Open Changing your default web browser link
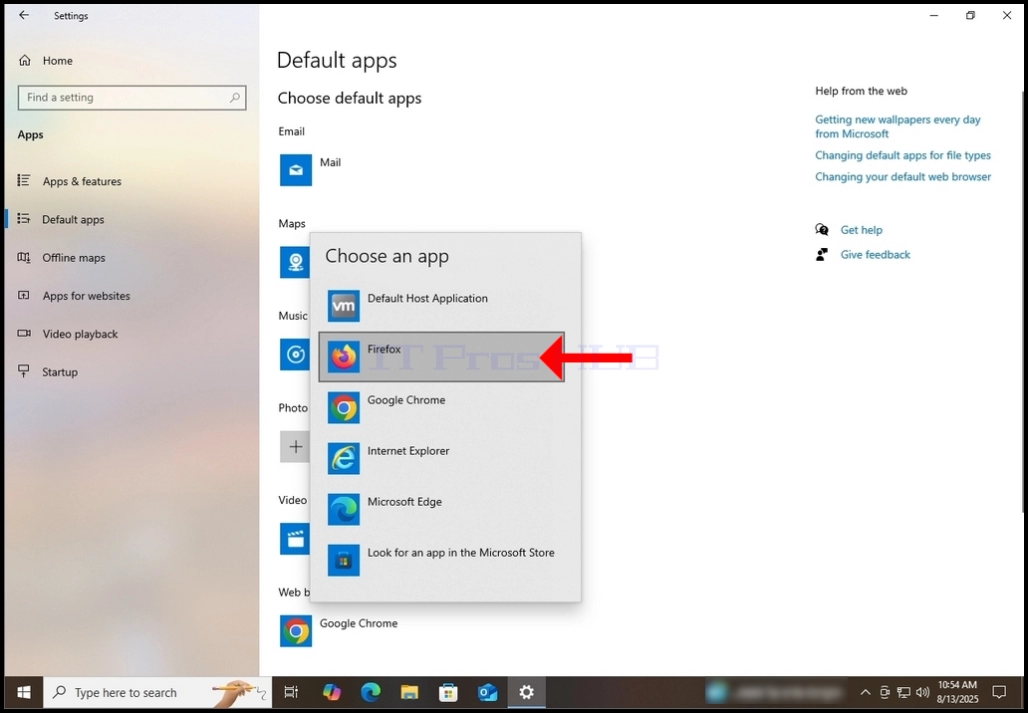The width and height of the screenshot is (1028, 713). pos(903,176)
